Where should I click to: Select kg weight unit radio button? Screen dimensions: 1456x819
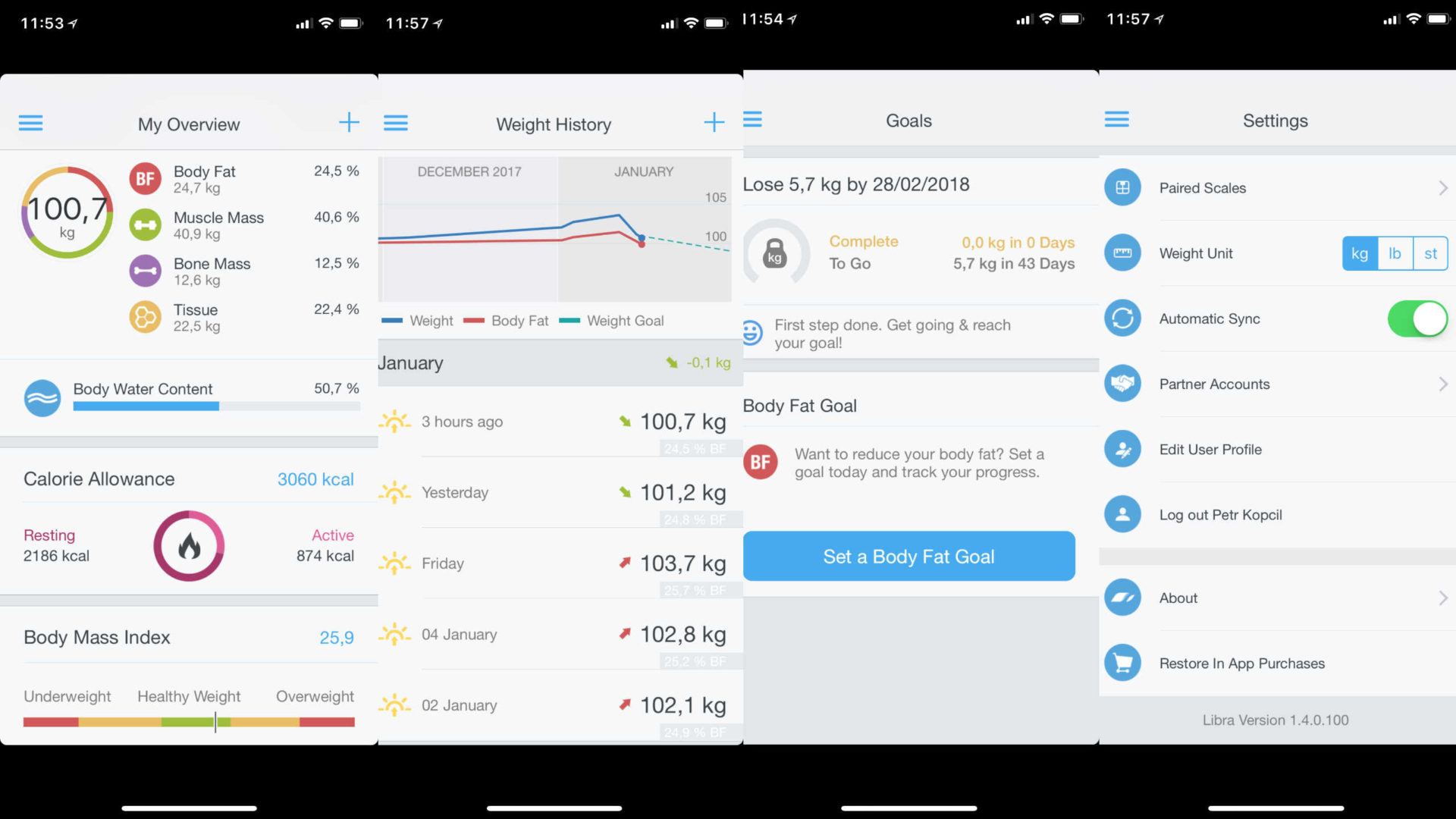click(x=1358, y=253)
